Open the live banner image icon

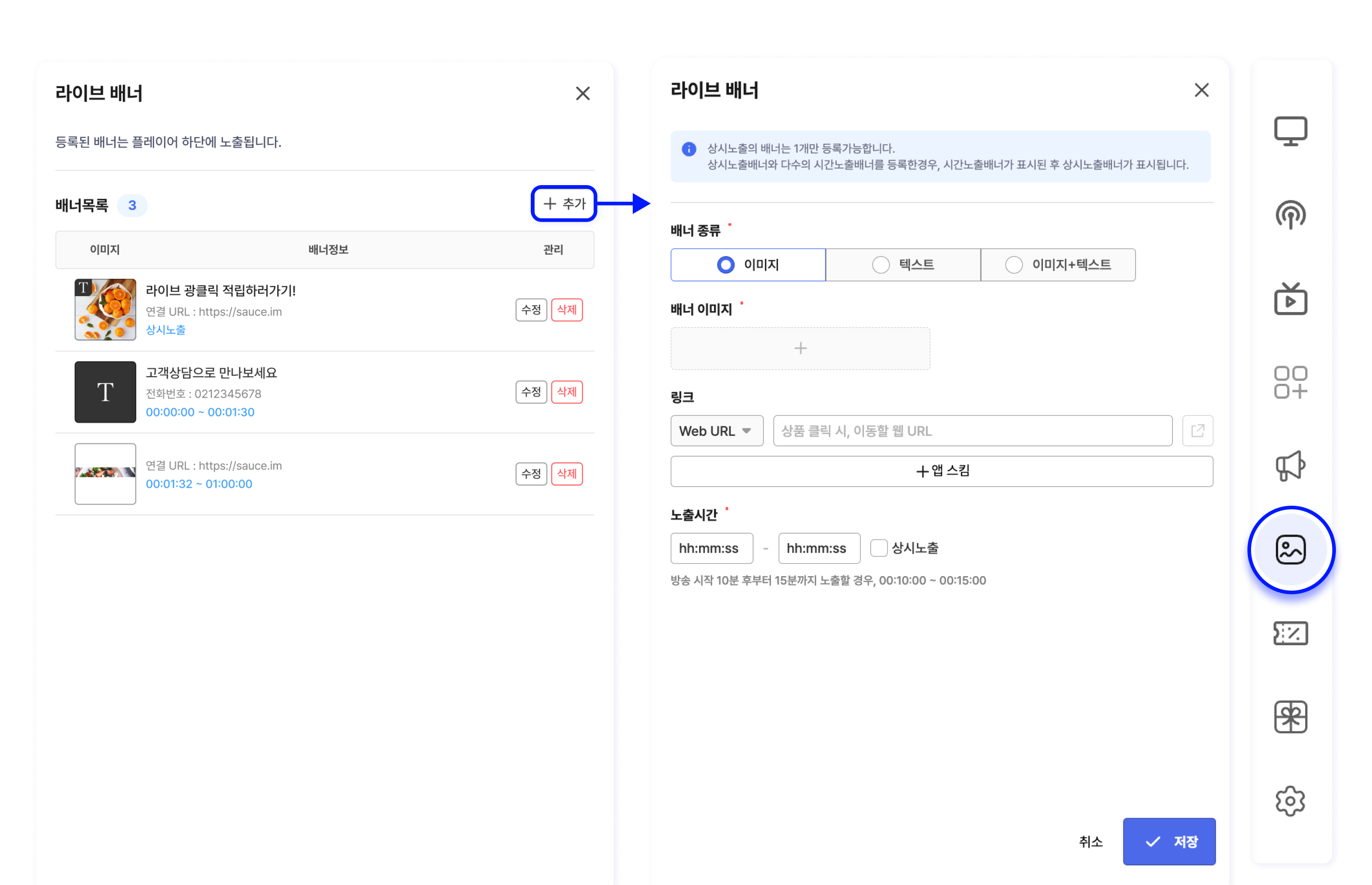click(x=1290, y=550)
